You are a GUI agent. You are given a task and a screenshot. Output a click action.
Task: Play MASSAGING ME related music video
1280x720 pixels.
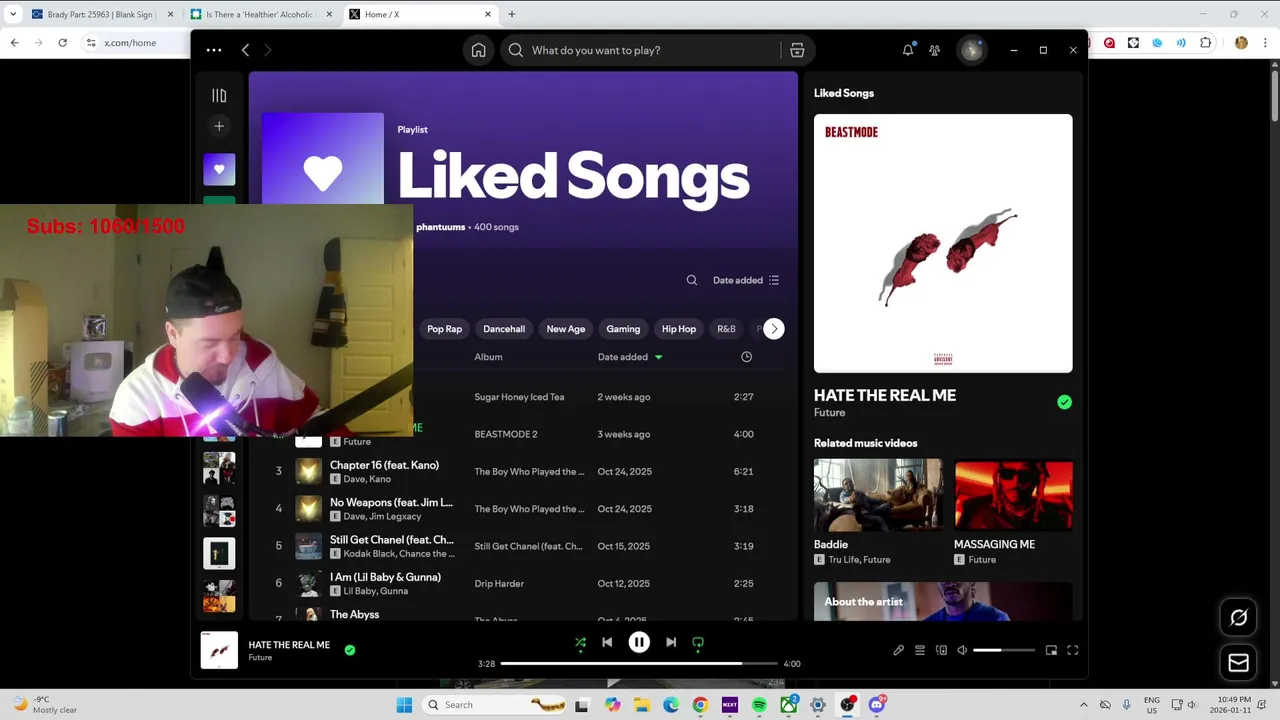[x=1013, y=494]
